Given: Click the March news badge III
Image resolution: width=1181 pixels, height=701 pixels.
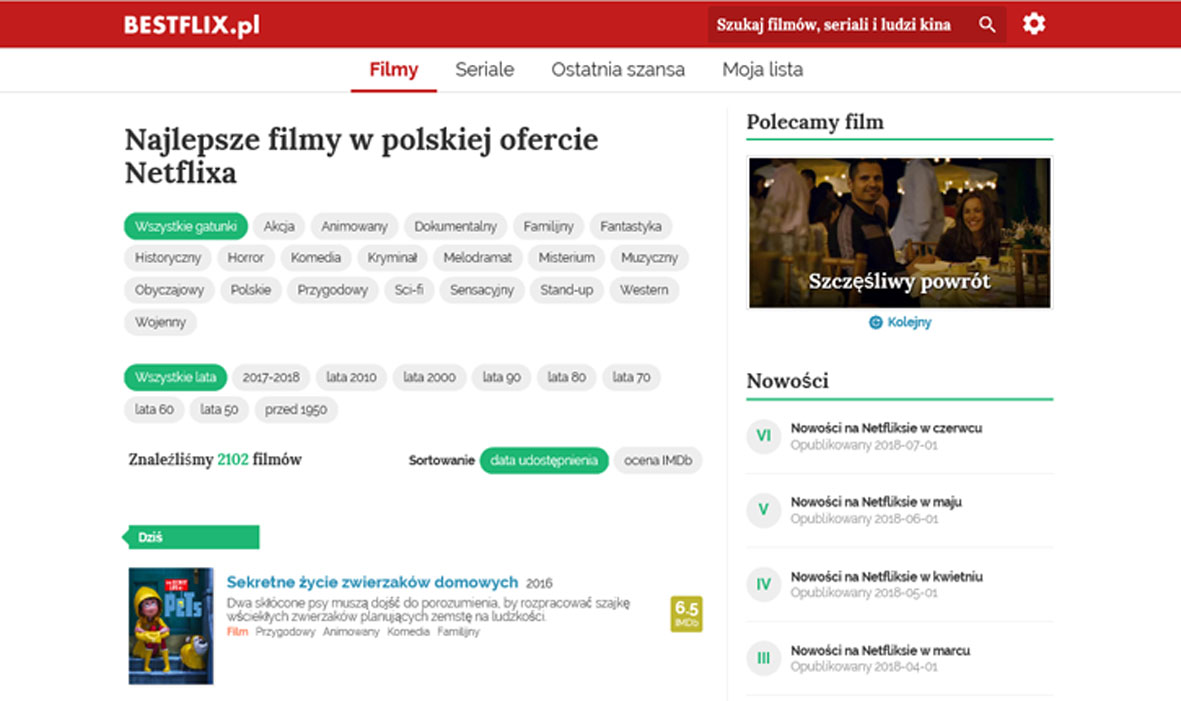Looking at the screenshot, I should point(763,658).
